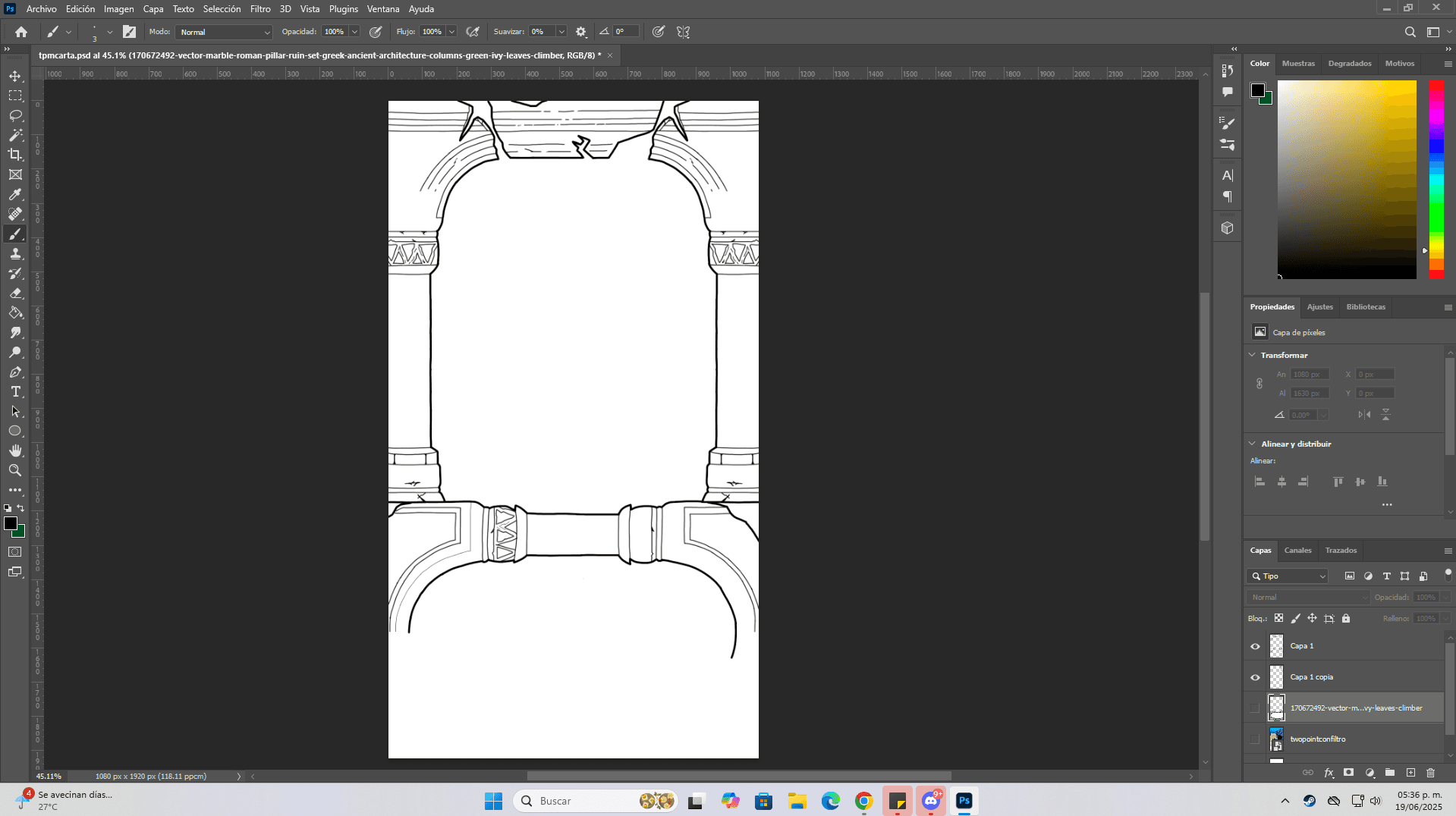The width and height of the screenshot is (1456, 816).
Task: Select the Lasso tool
Action: pos(15,115)
